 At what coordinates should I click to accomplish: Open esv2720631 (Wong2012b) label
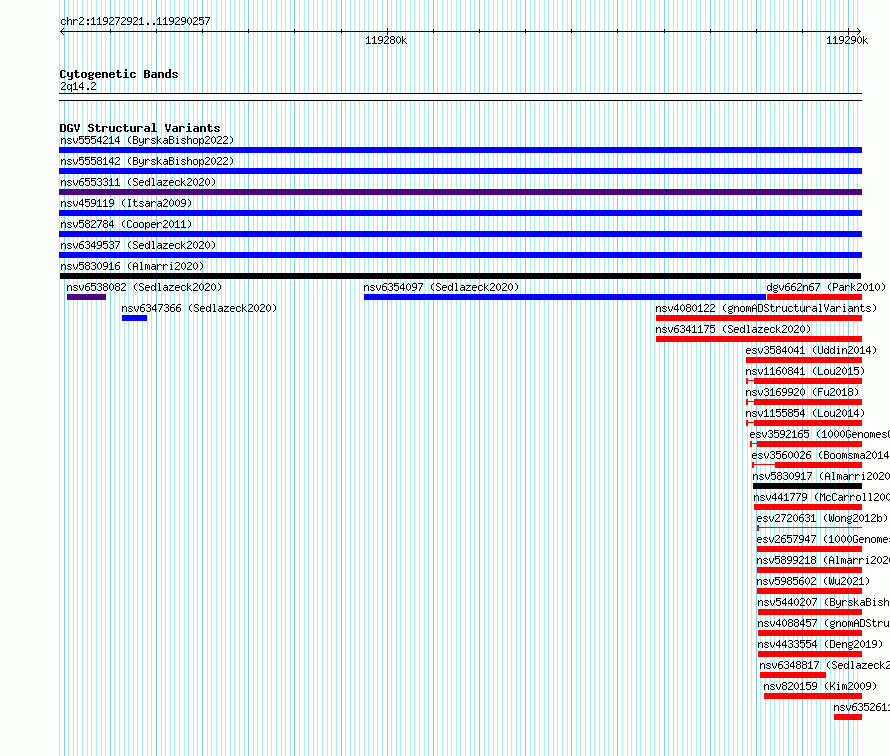click(822, 518)
